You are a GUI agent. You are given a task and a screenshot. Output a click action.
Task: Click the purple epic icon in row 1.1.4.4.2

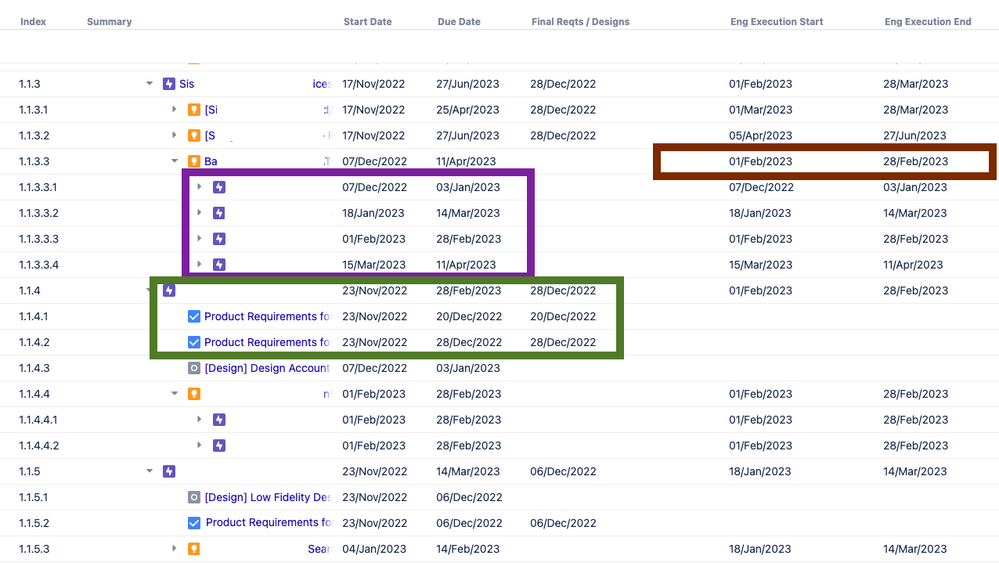pyautogui.click(x=219, y=446)
